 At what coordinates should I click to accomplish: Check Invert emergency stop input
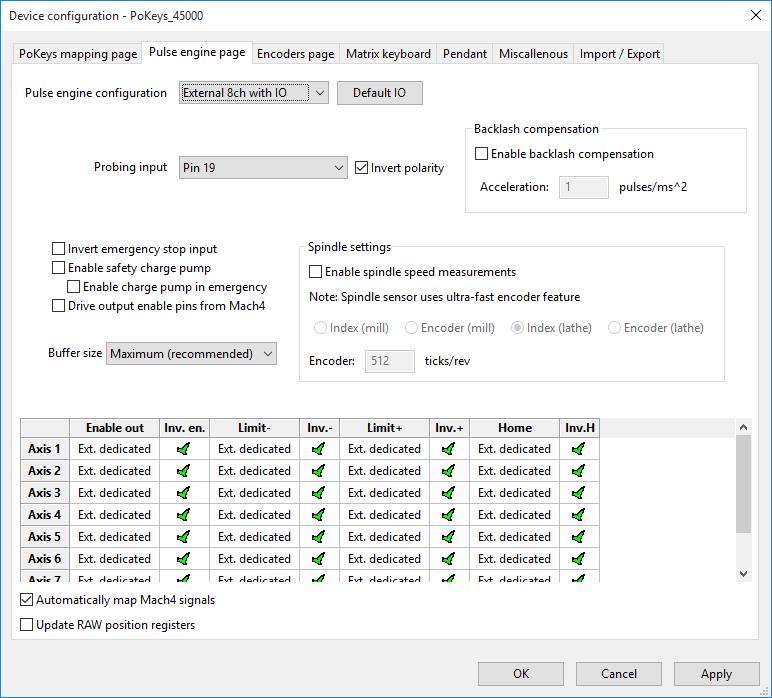pyautogui.click(x=58, y=249)
